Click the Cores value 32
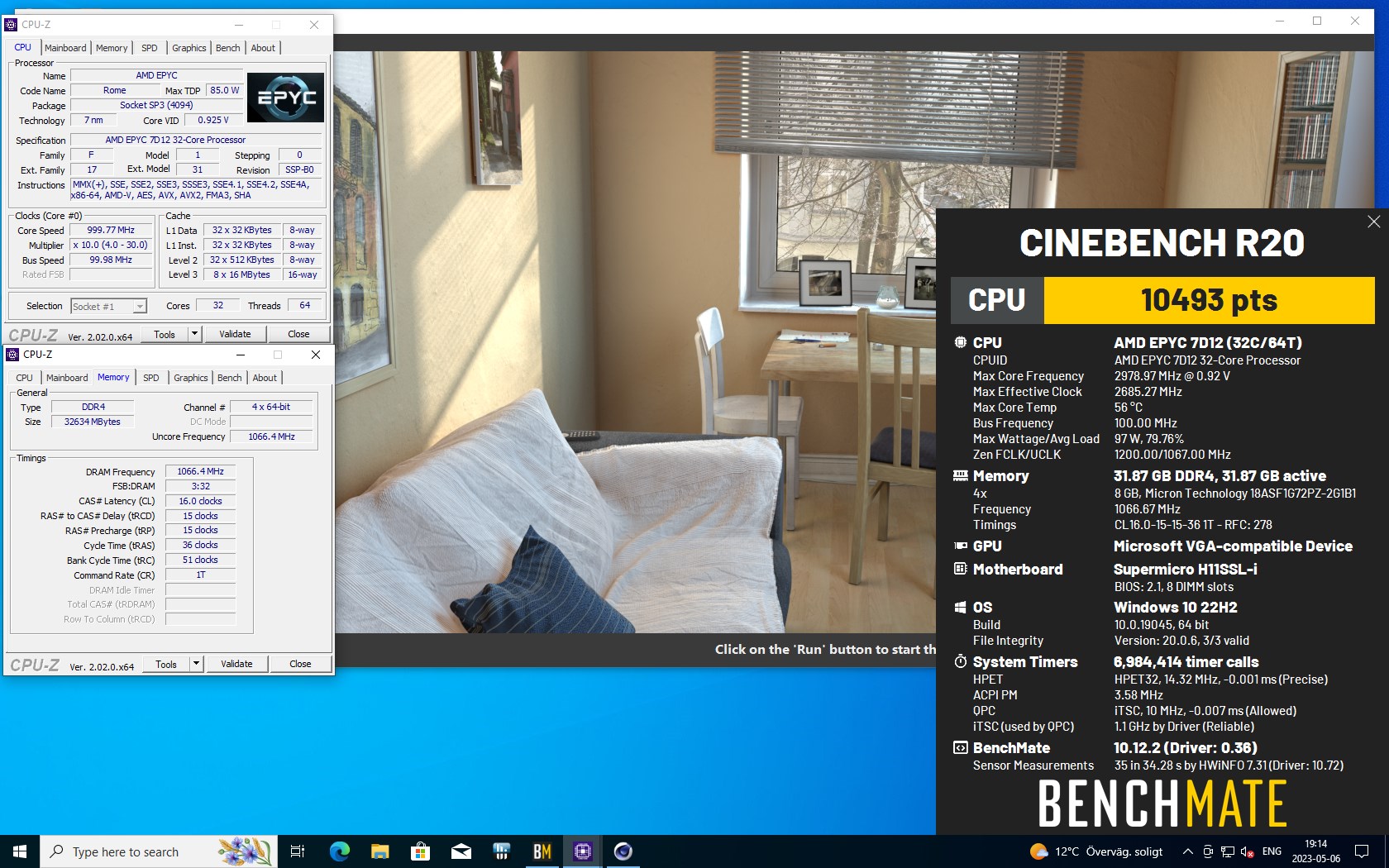Viewport: 1389px width, 868px height. (218, 306)
